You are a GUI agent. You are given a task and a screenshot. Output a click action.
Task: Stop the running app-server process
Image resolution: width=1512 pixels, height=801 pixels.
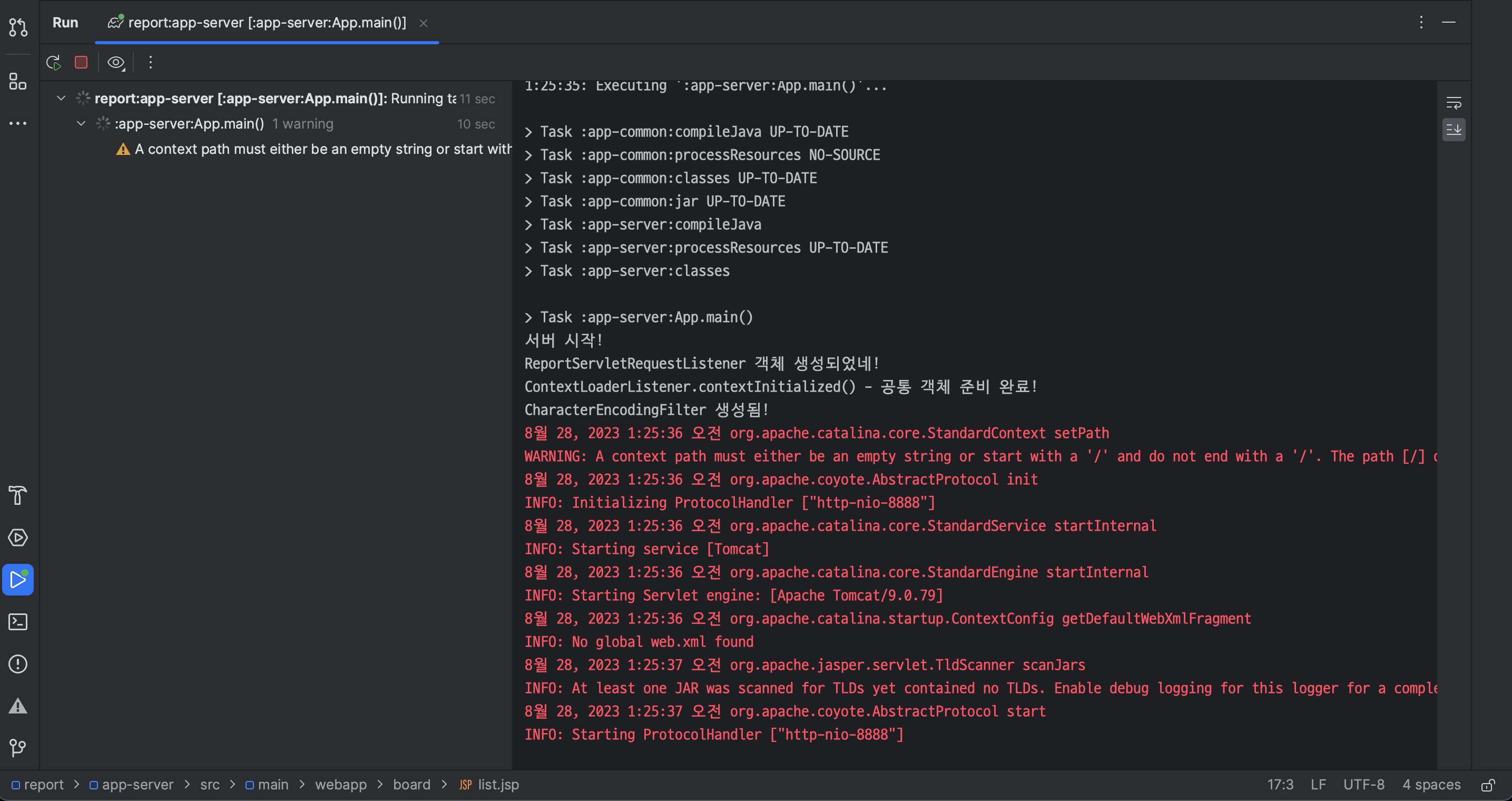[x=81, y=62]
